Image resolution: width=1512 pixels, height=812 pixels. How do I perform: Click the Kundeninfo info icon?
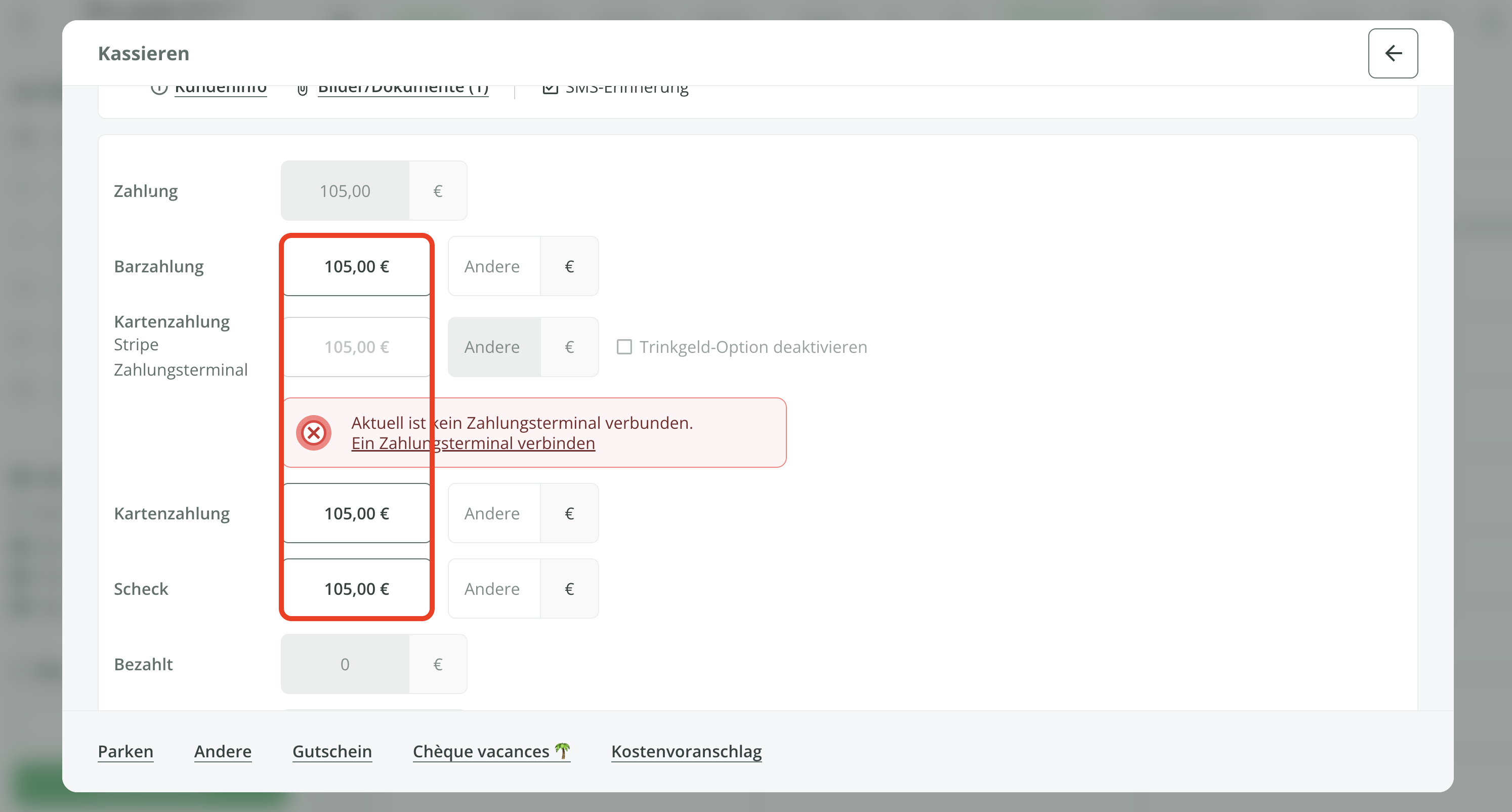click(159, 89)
